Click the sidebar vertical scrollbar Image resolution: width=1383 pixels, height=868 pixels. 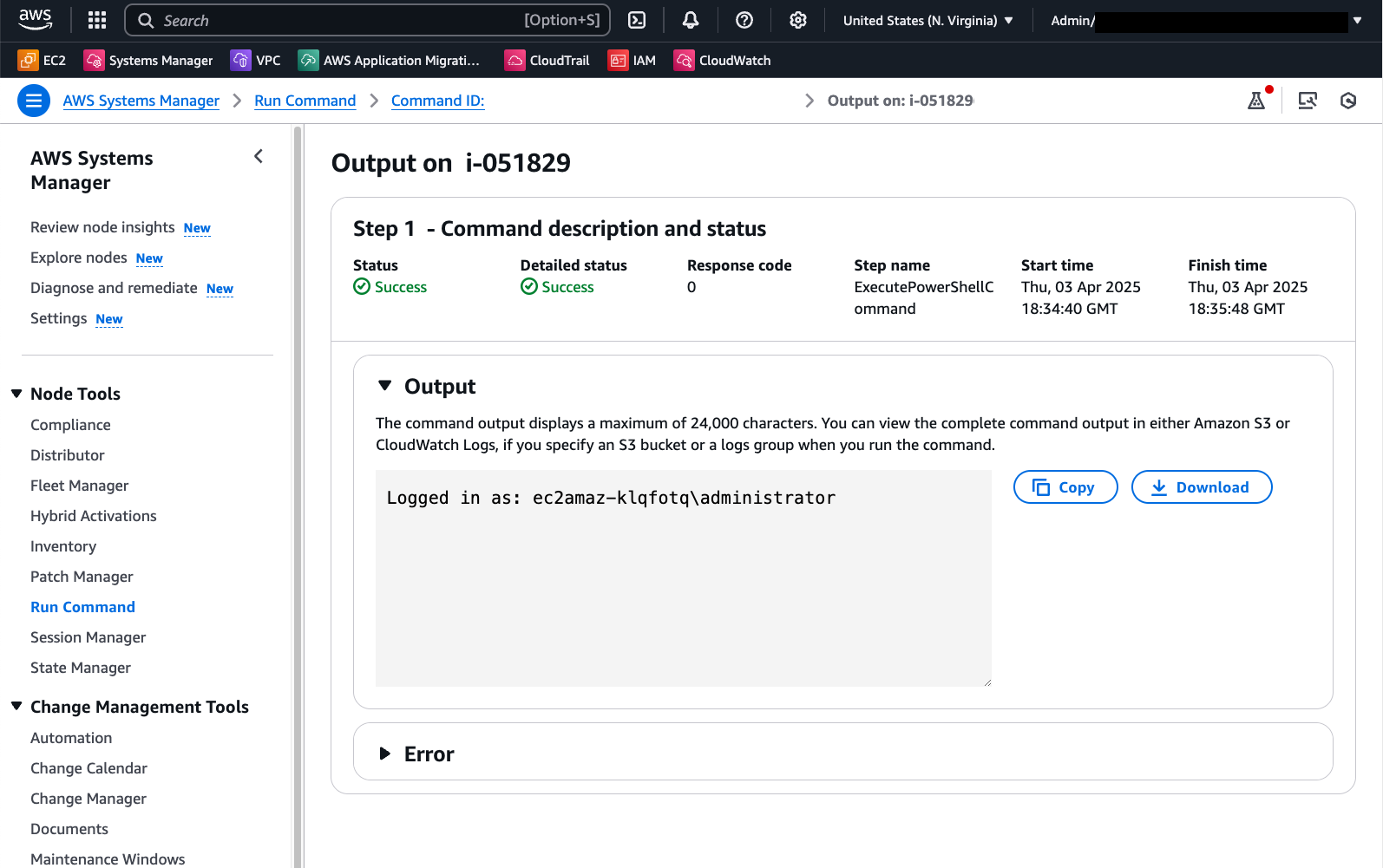298,496
